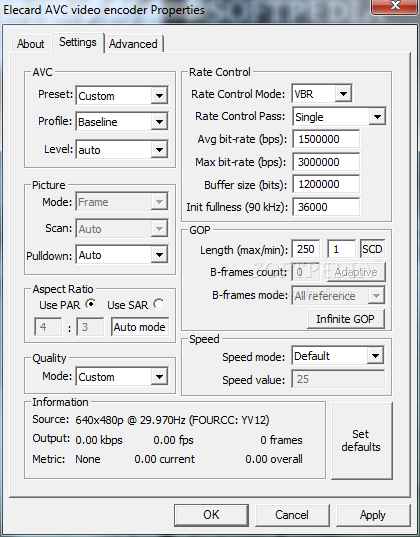Toggle the SCD button
This screenshot has width=420, height=537.
(372, 249)
